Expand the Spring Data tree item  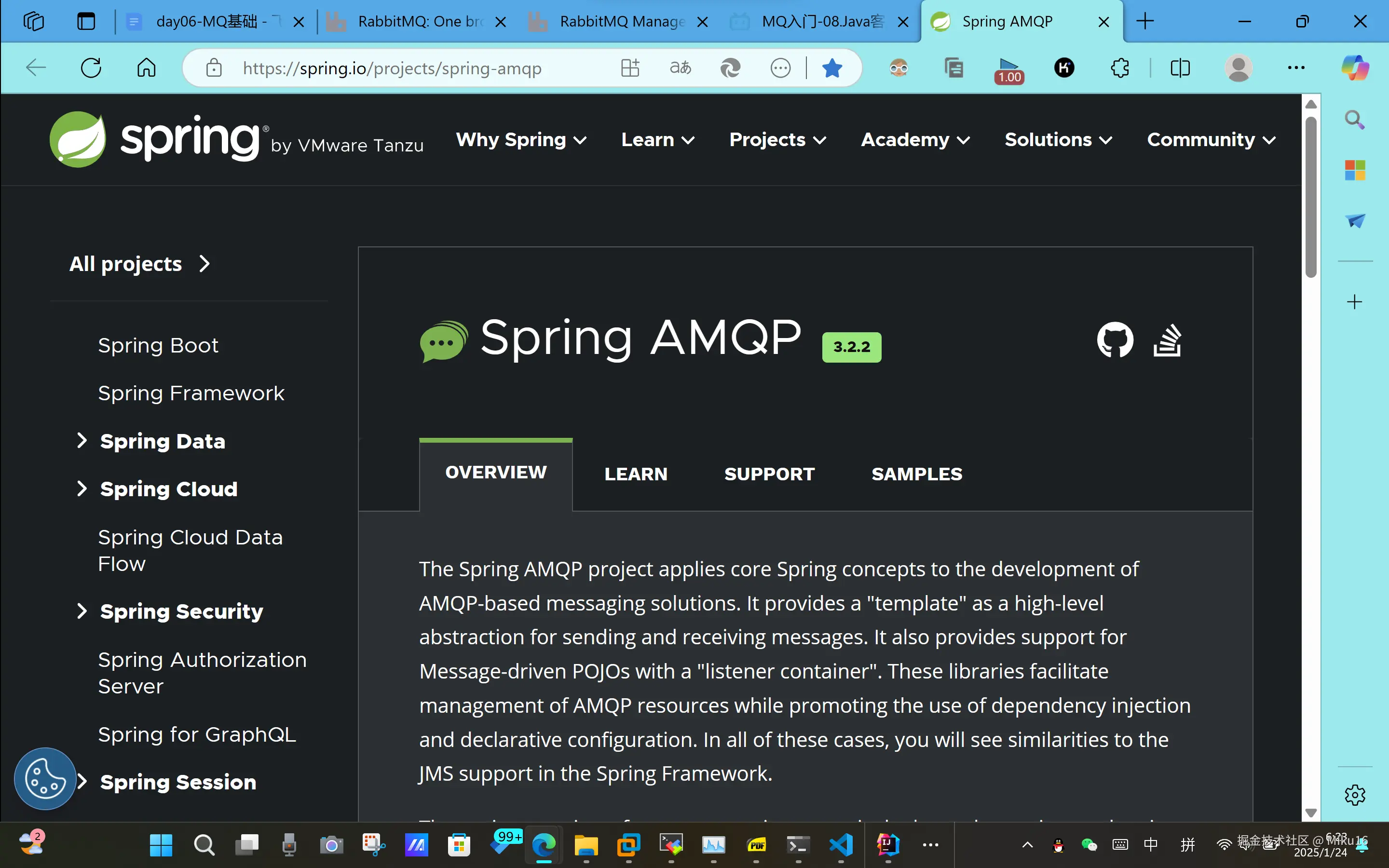(82, 440)
